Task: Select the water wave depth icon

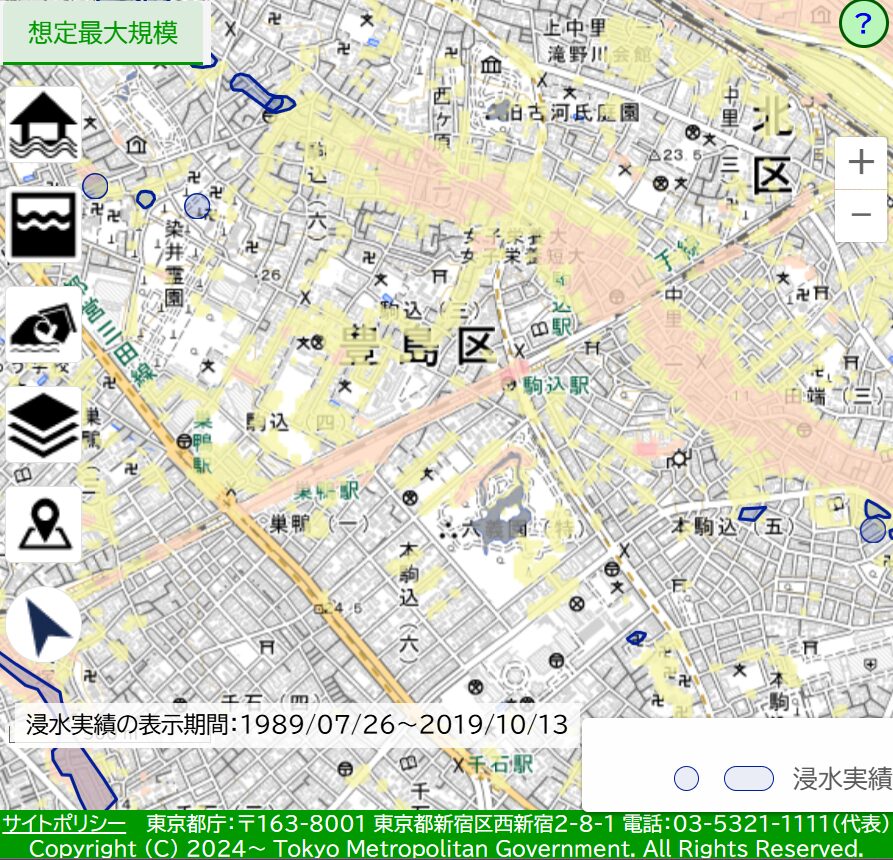Action: tap(43, 224)
